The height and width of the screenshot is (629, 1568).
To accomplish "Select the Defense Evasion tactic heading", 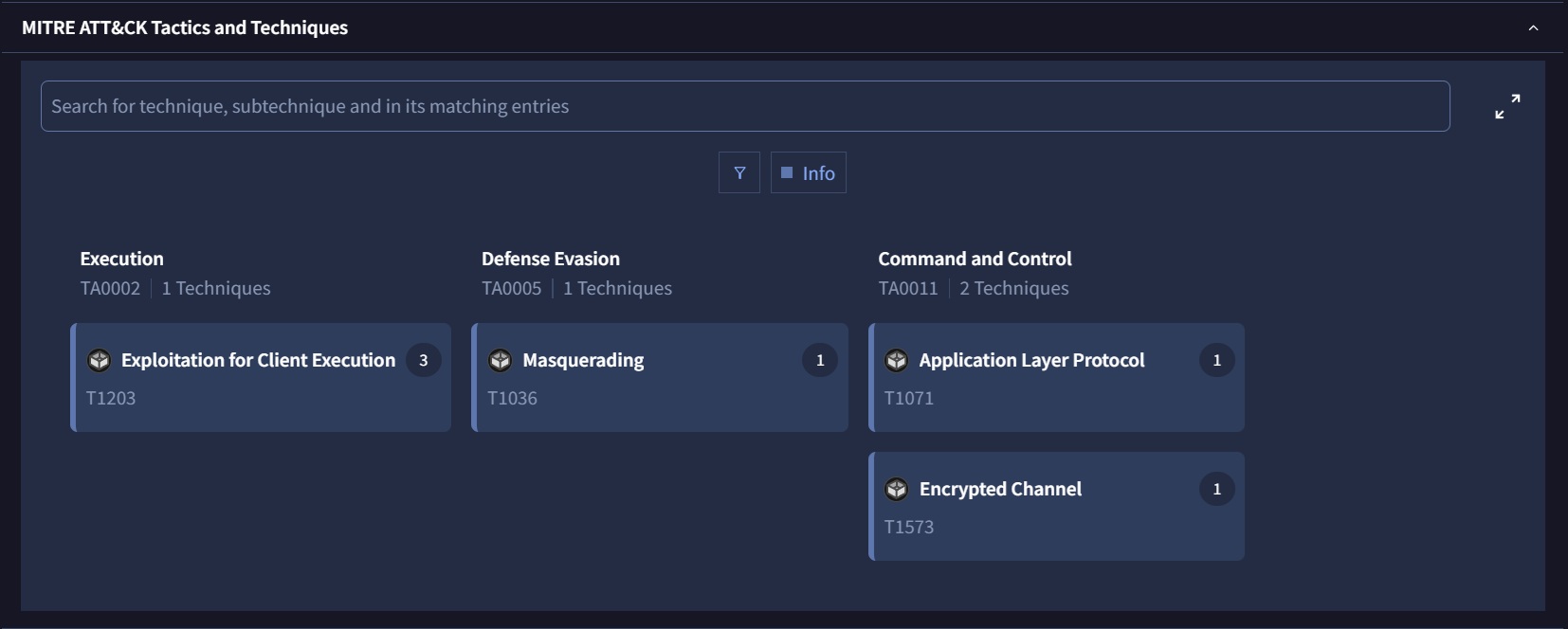I will pos(551,259).
